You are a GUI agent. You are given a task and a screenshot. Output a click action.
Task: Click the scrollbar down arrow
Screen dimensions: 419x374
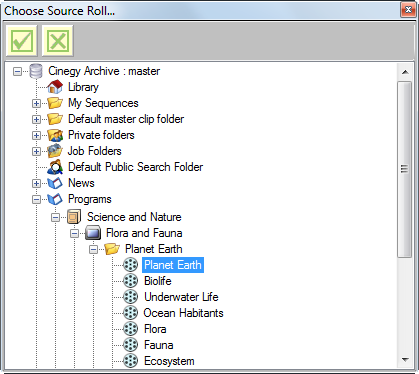tap(405, 360)
